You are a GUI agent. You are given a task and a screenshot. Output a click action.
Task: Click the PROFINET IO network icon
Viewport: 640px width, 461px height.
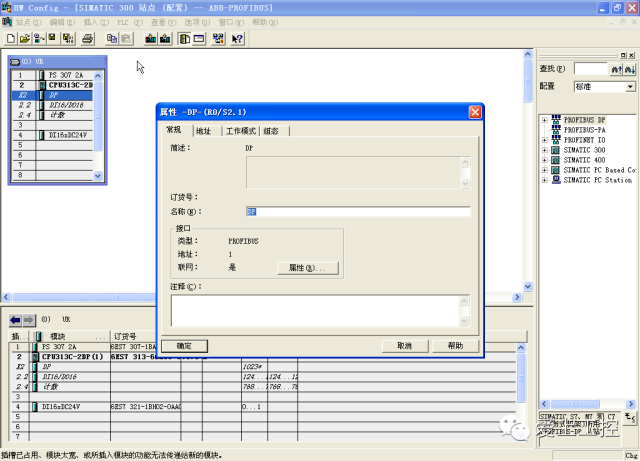coord(556,140)
